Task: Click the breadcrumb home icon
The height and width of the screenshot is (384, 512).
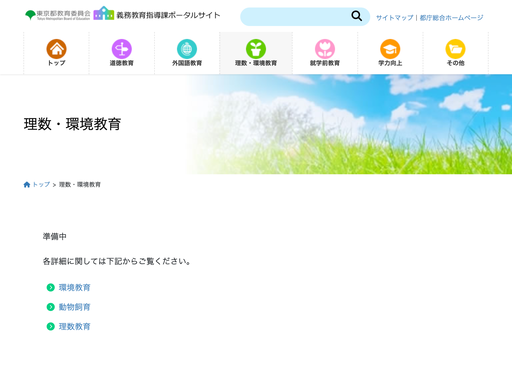Action: (x=27, y=184)
